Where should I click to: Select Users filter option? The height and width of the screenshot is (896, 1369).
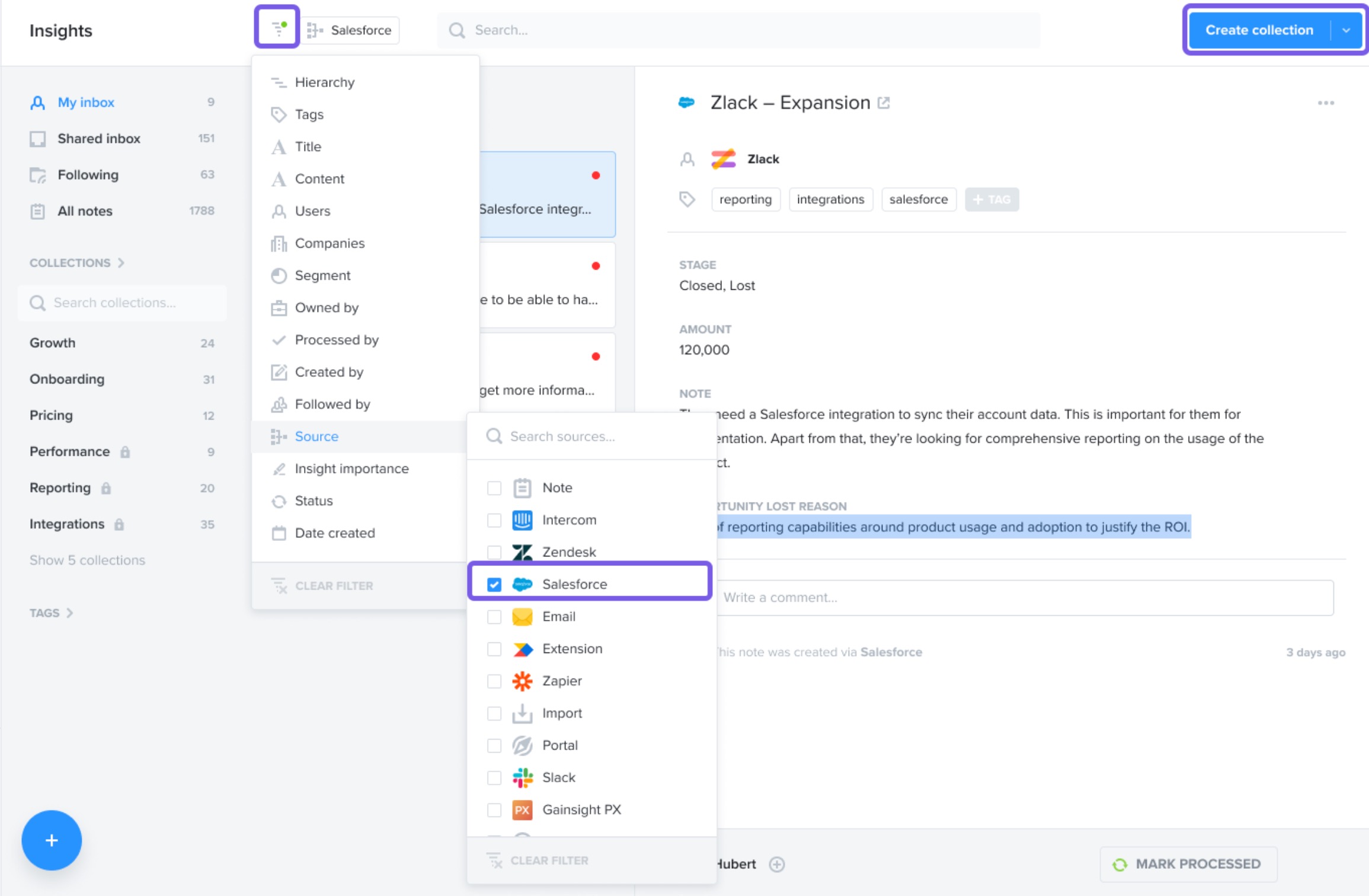point(366,211)
